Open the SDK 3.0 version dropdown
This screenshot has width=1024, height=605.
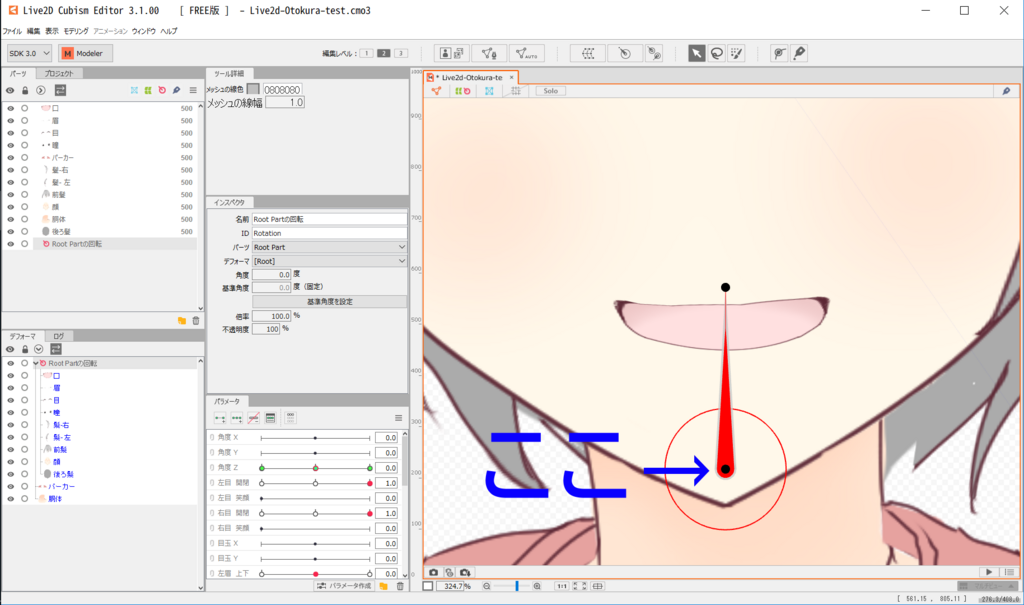[x=29, y=54]
